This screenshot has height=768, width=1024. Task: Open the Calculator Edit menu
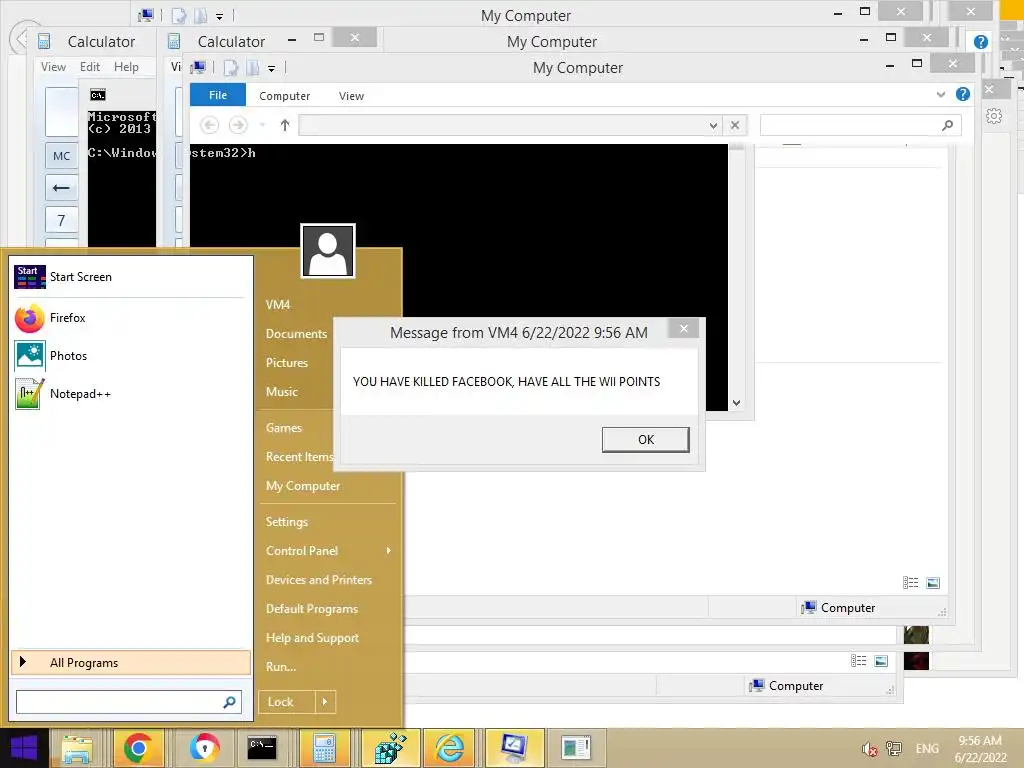pos(90,67)
